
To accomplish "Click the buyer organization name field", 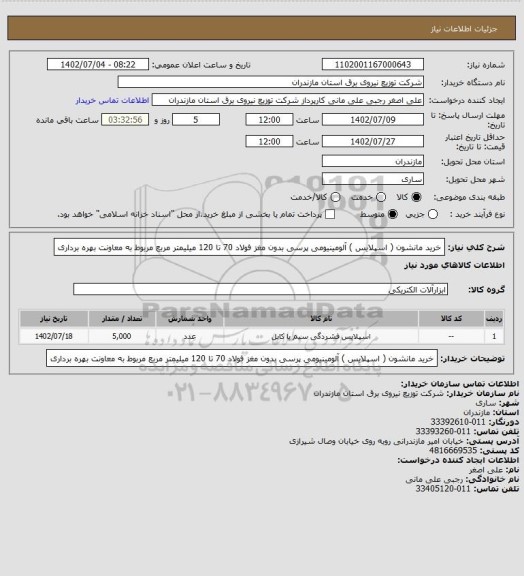I will 270,82.
